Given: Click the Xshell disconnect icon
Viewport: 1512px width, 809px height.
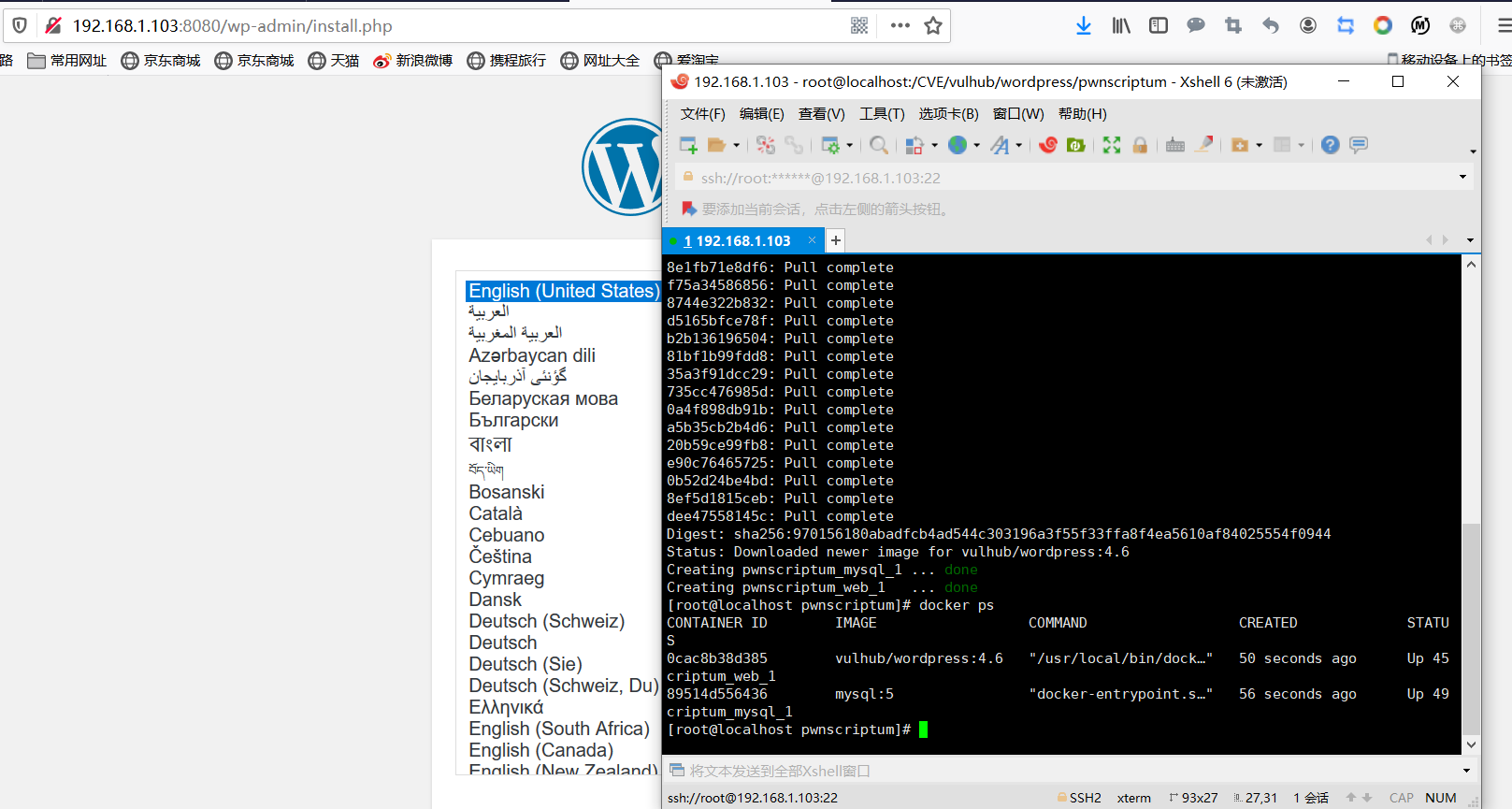Looking at the screenshot, I should tap(766, 145).
